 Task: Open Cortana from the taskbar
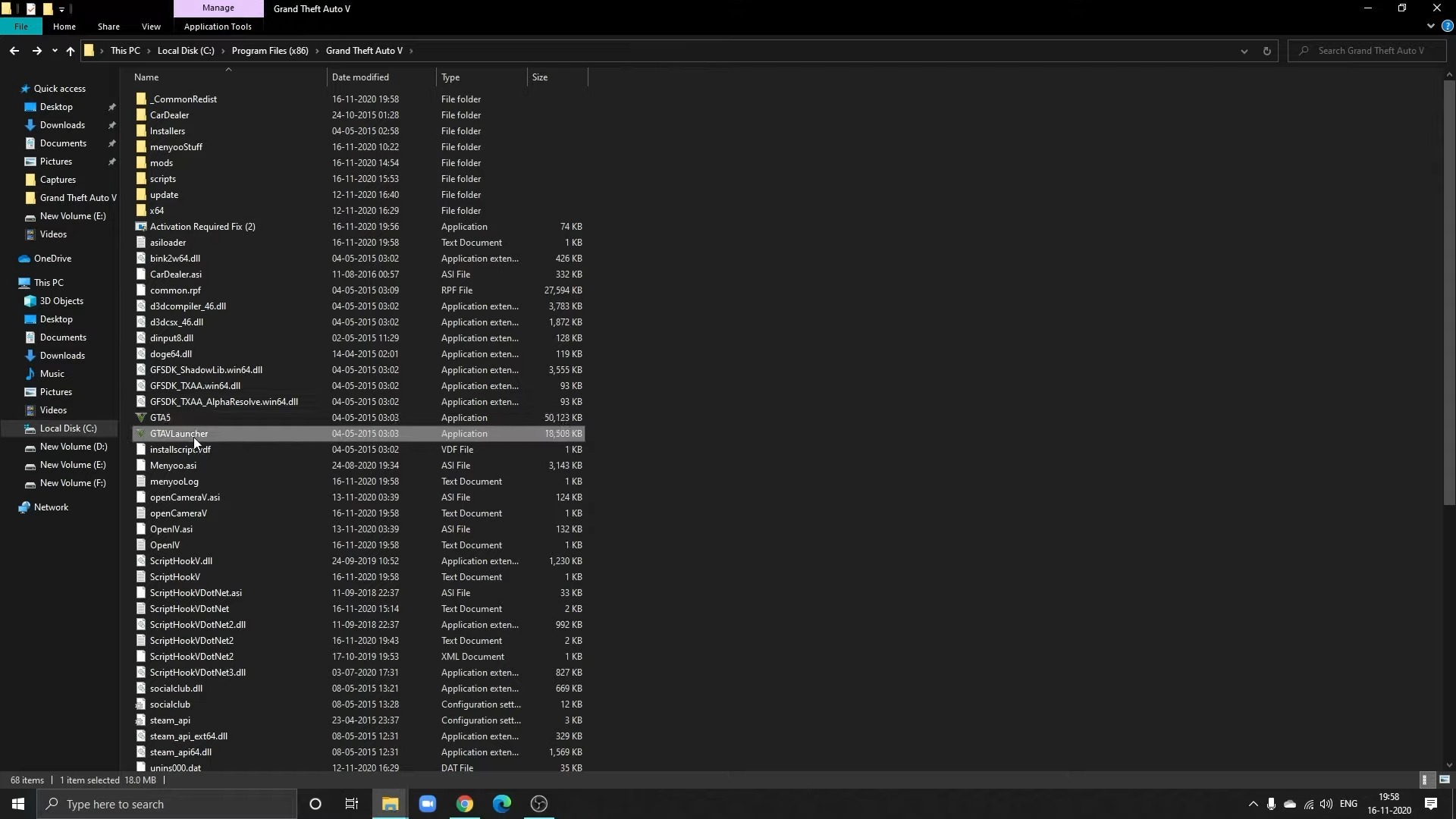coord(315,804)
